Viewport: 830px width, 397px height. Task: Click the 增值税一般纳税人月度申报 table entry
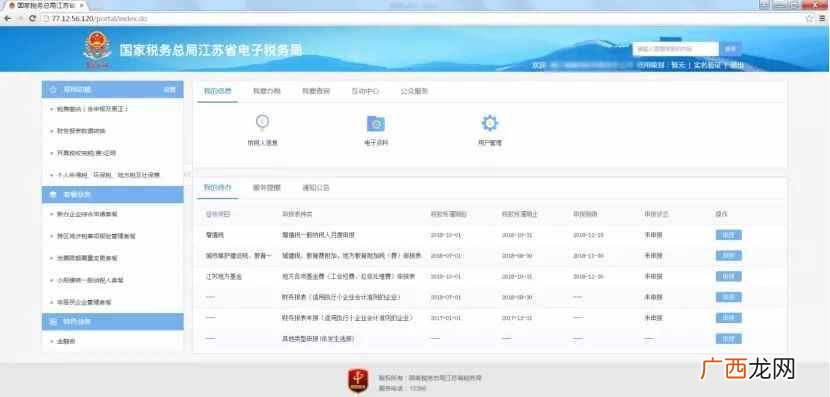tap(318, 235)
